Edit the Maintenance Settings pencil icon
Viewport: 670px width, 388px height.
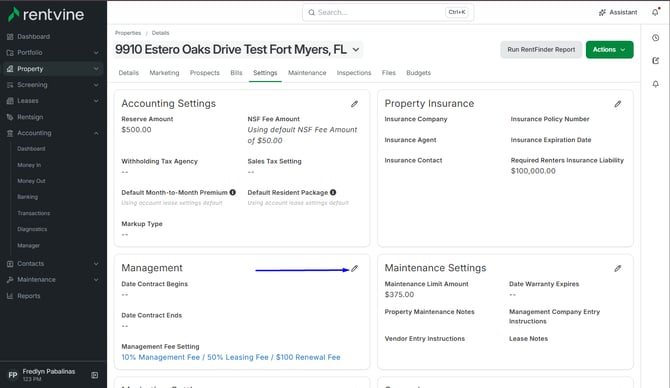[617, 268]
